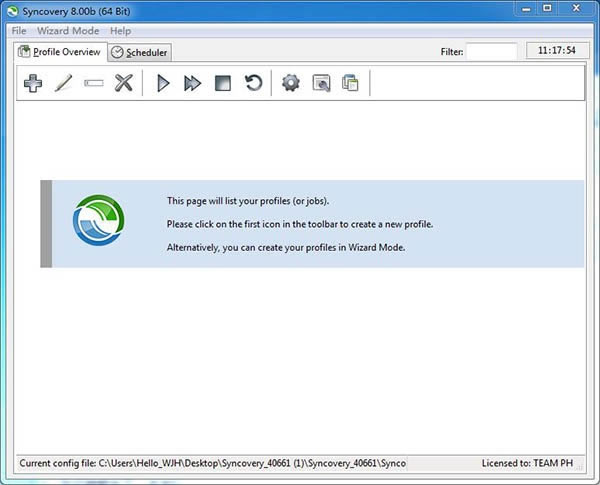Click the rename profile bar icon
The width and height of the screenshot is (600, 485).
pos(94,83)
